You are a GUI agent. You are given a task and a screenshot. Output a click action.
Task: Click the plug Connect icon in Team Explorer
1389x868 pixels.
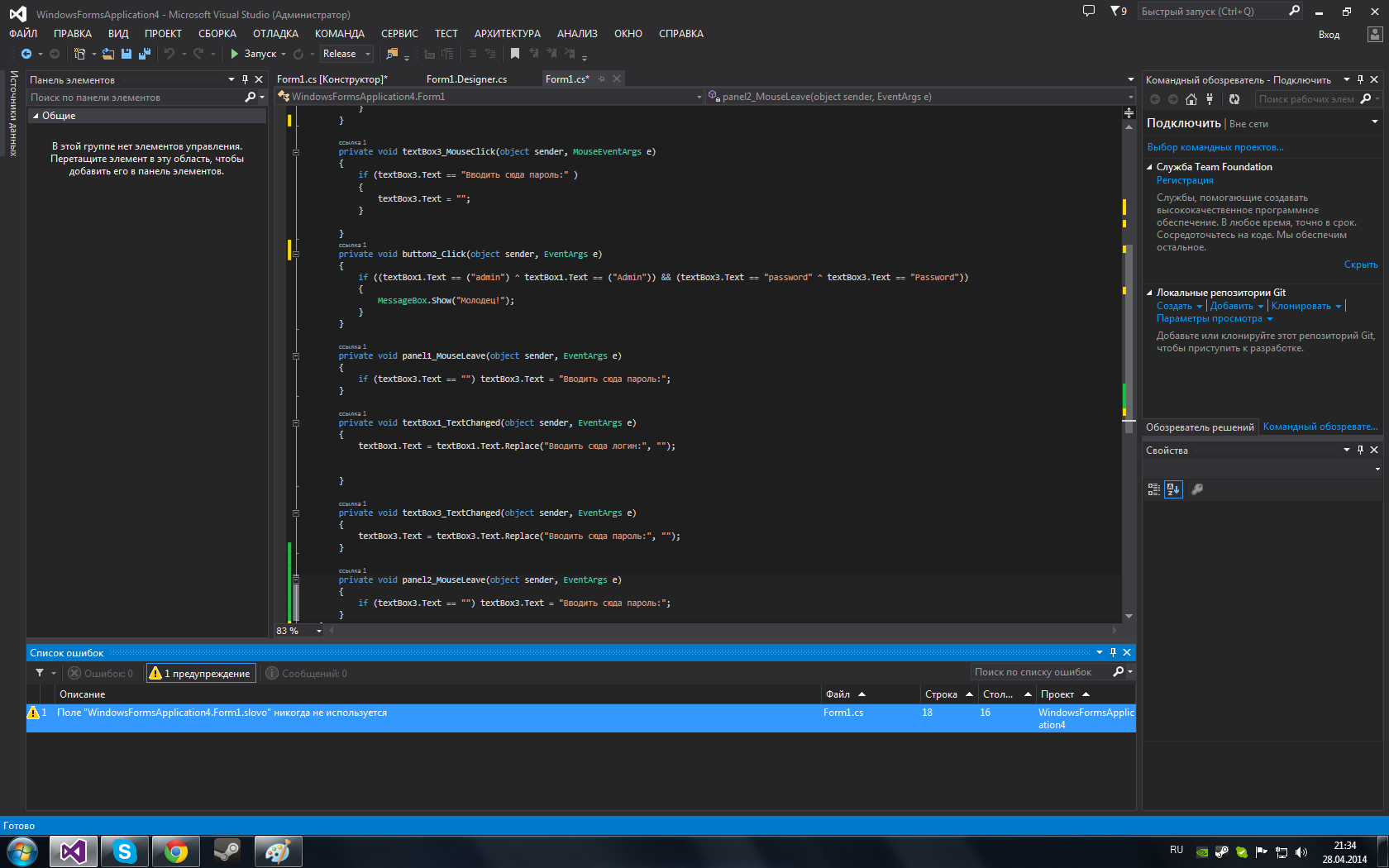1210,99
